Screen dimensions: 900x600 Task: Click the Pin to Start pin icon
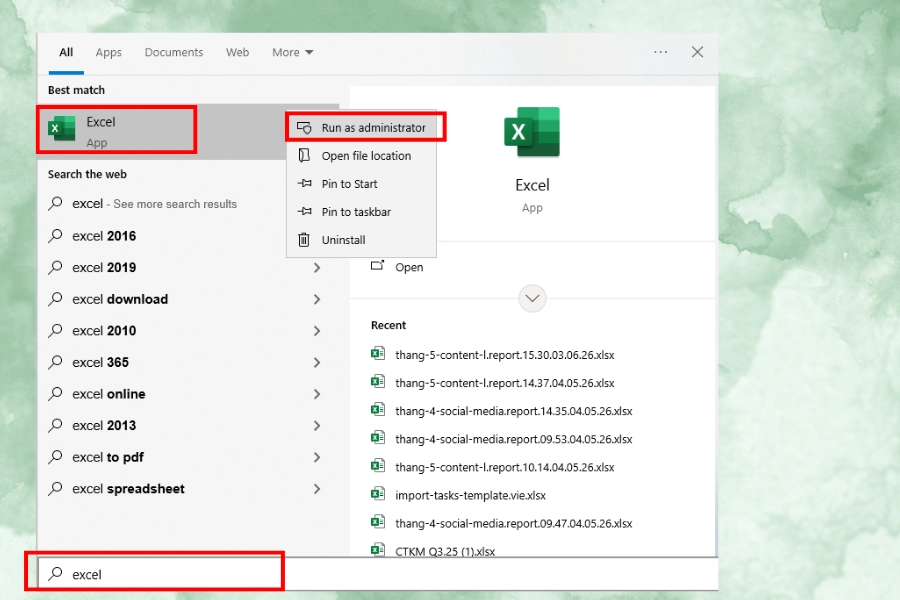click(x=304, y=184)
